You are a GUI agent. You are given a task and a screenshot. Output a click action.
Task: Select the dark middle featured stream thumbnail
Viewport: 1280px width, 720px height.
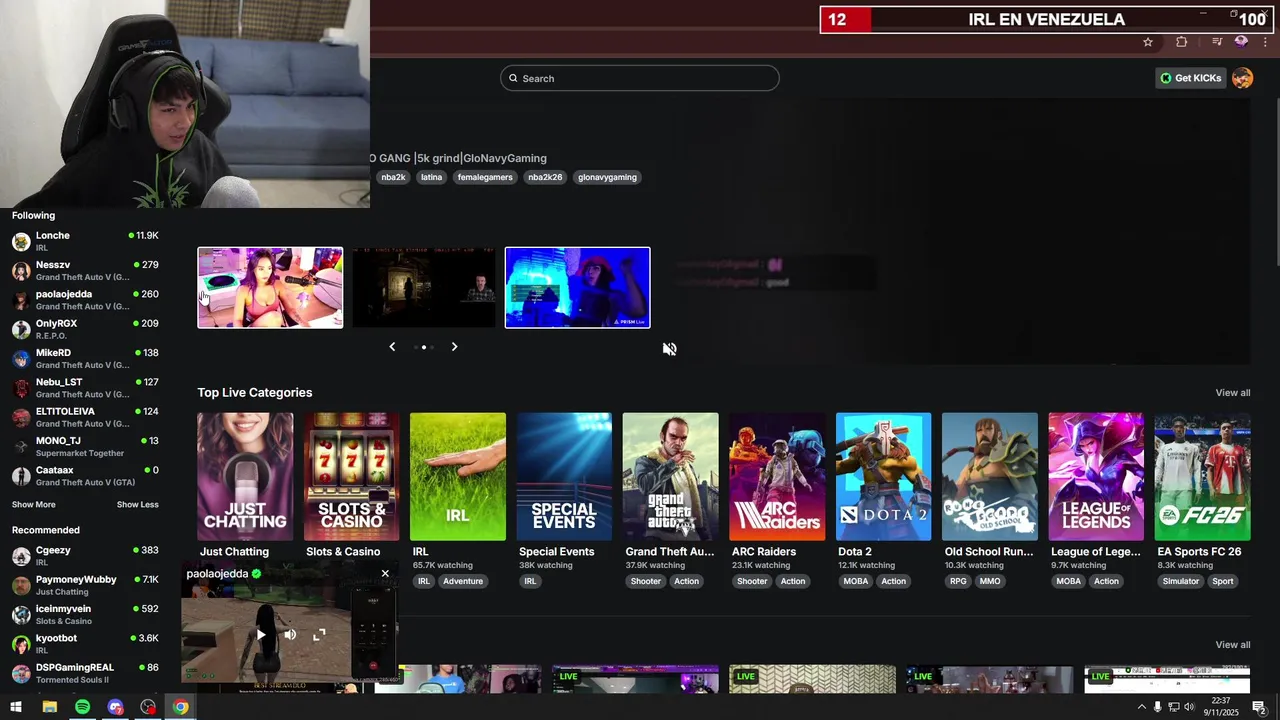coord(424,288)
